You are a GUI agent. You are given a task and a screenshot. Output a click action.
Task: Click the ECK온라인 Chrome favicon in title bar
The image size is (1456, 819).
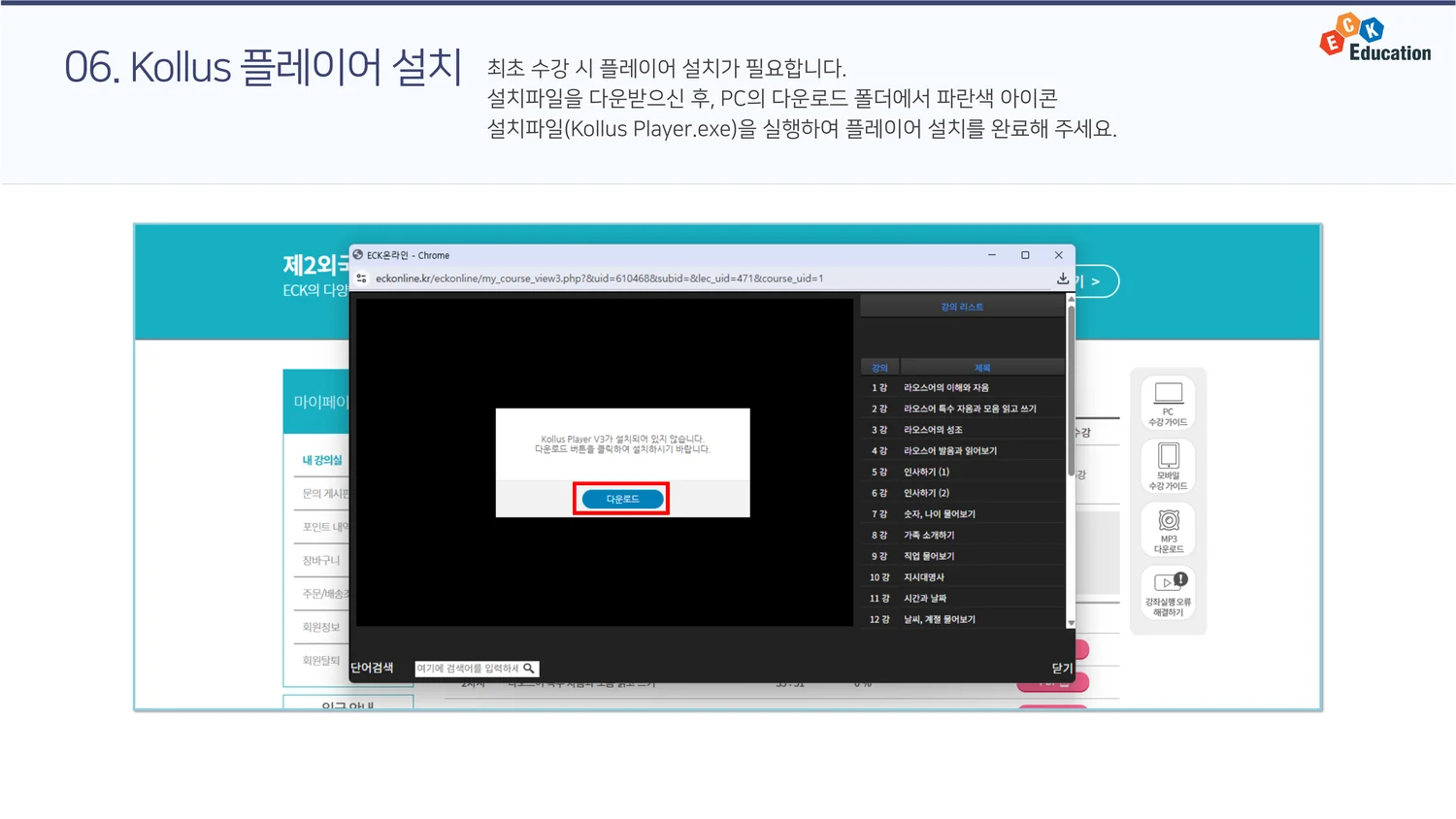(358, 255)
